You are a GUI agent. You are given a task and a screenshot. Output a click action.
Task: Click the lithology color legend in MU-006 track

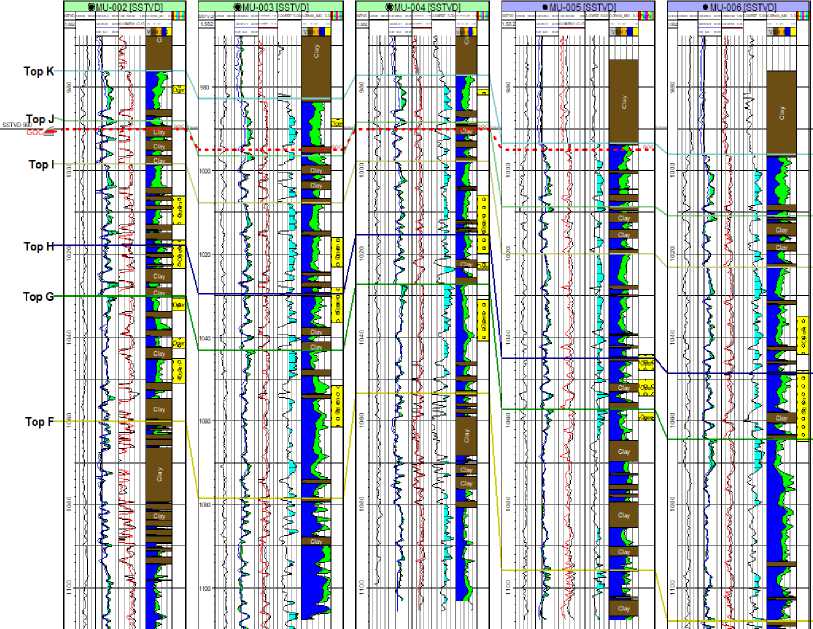[781, 32]
